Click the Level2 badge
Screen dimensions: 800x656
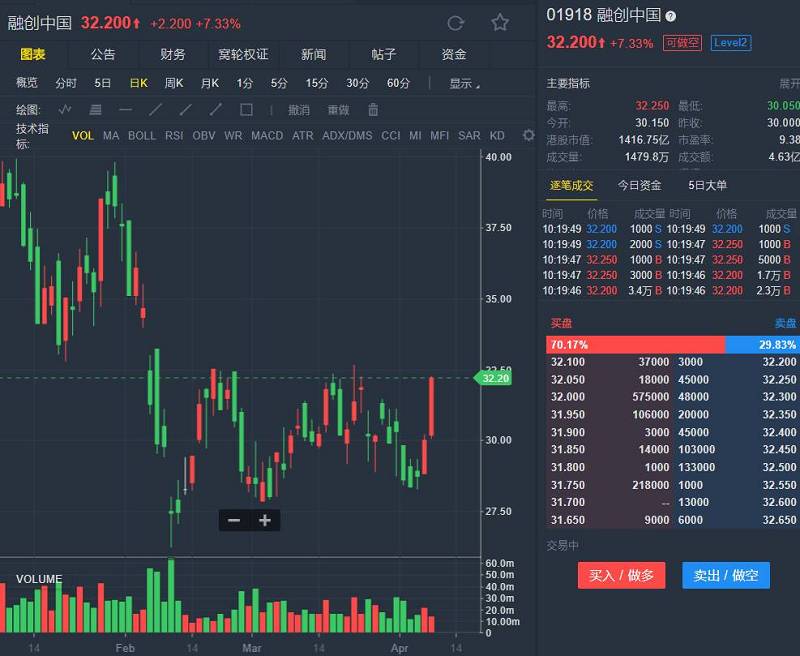[731, 42]
